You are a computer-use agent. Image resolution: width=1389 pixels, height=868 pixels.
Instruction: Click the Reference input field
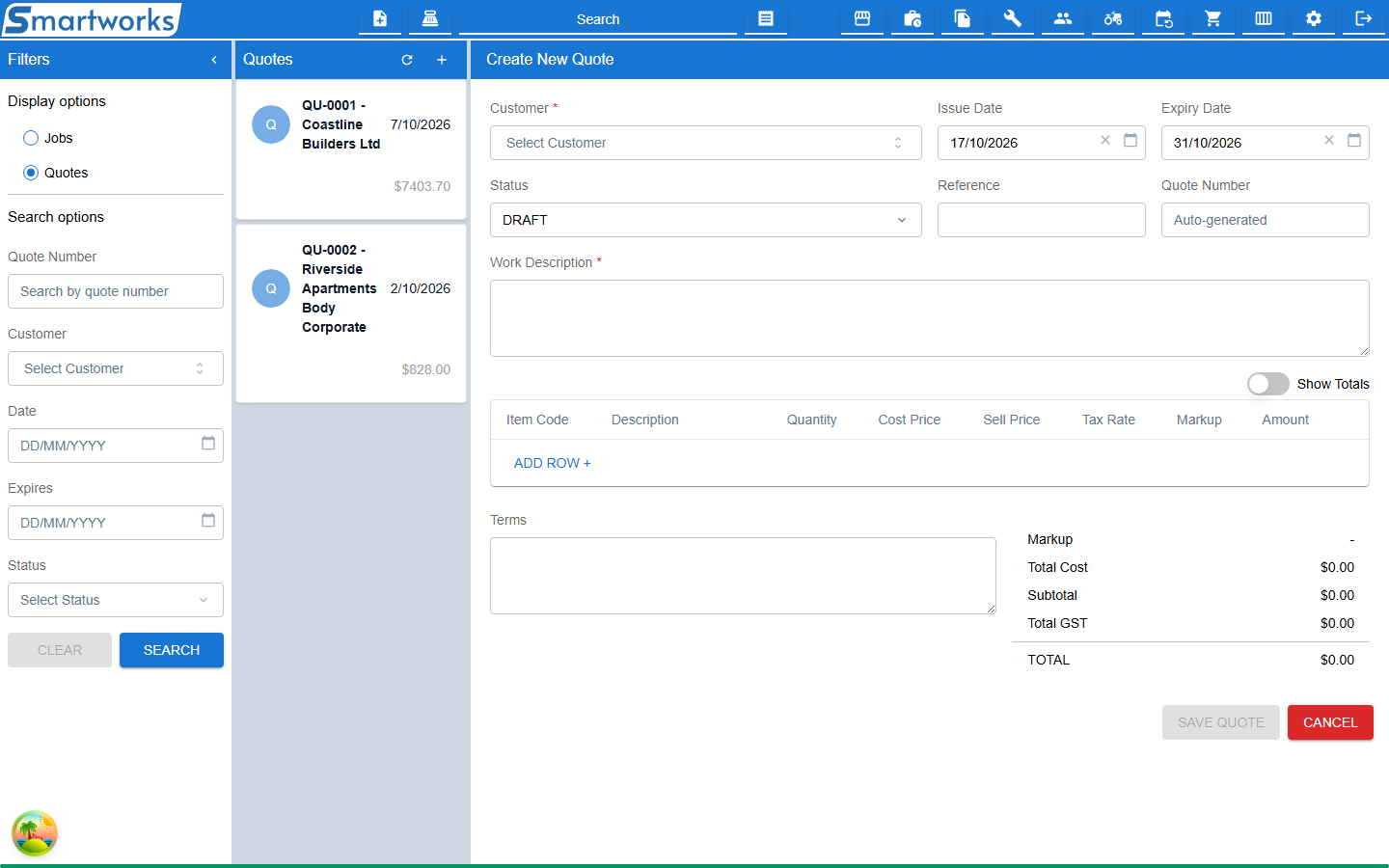(x=1042, y=220)
